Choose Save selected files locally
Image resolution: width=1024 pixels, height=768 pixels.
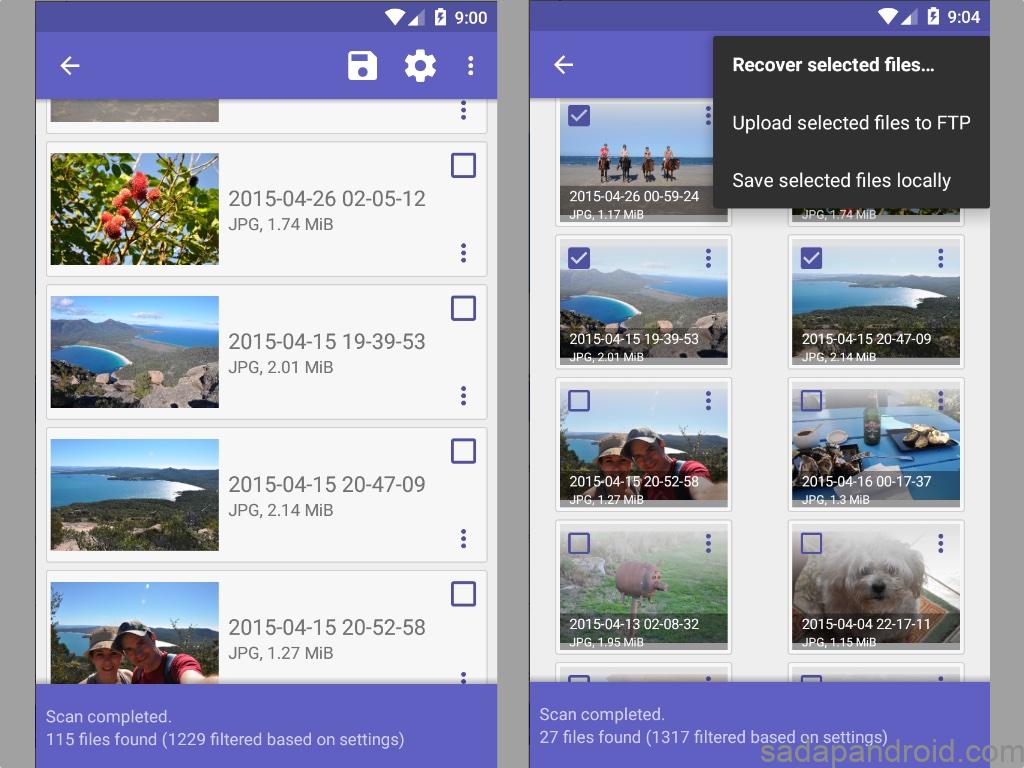coord(841,181)
